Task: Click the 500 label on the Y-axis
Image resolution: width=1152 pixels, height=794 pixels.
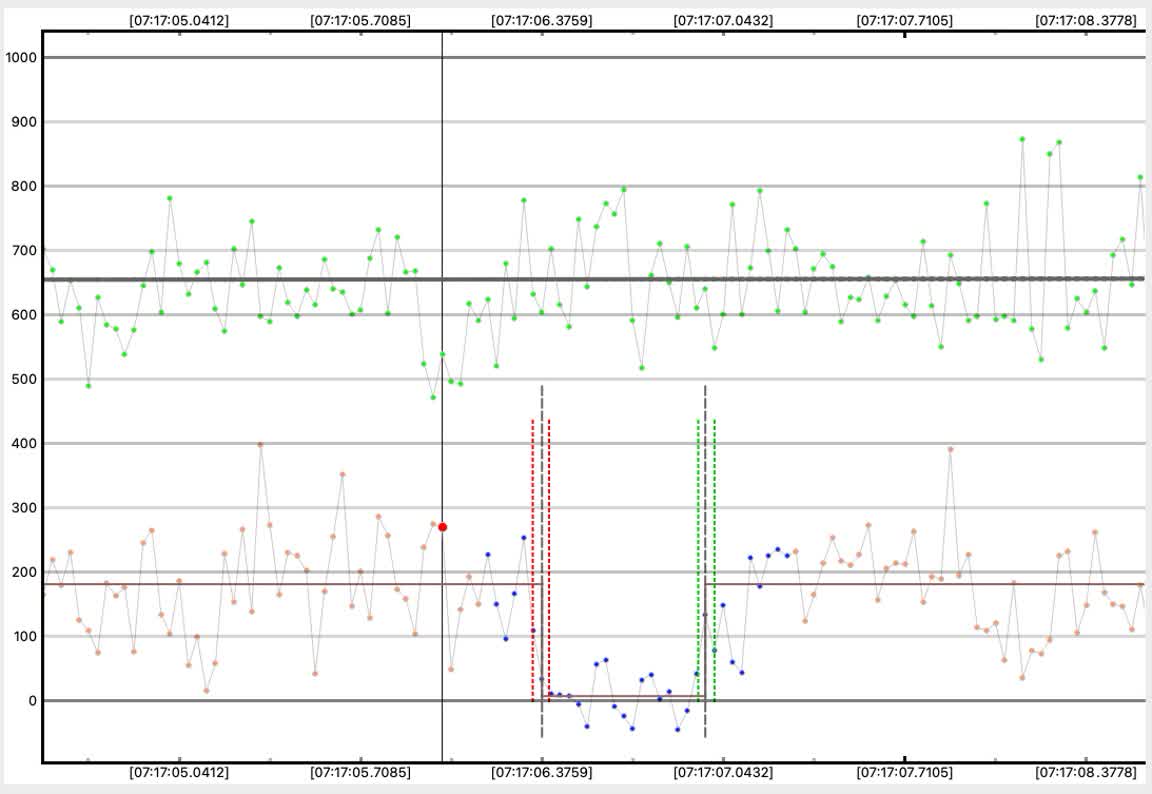Action: pos(24,379)
